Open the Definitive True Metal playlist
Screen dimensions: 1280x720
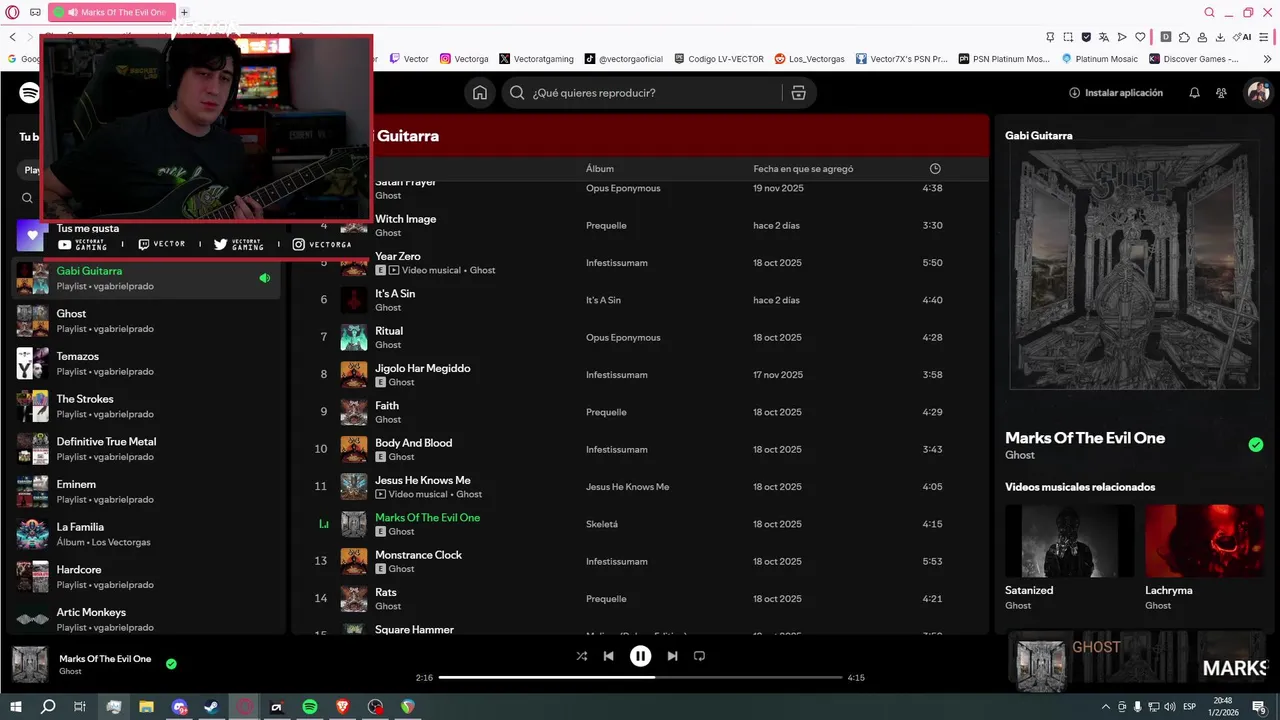146,449
